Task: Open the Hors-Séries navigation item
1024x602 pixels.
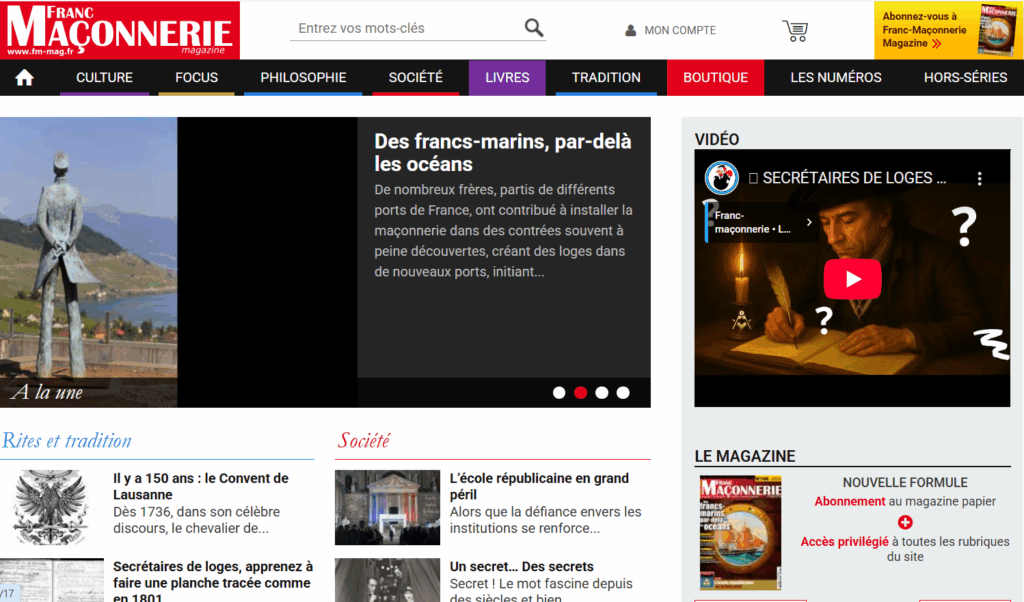Action: tap(965, 78)
